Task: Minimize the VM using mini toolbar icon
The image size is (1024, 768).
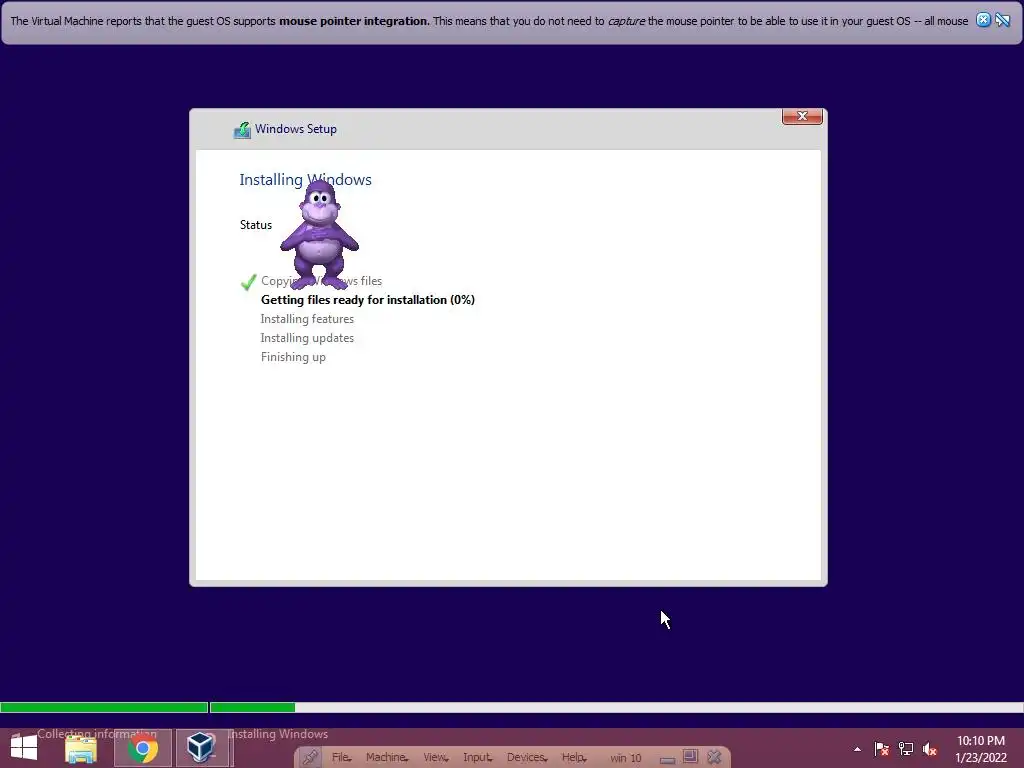Action: point(667,759)
